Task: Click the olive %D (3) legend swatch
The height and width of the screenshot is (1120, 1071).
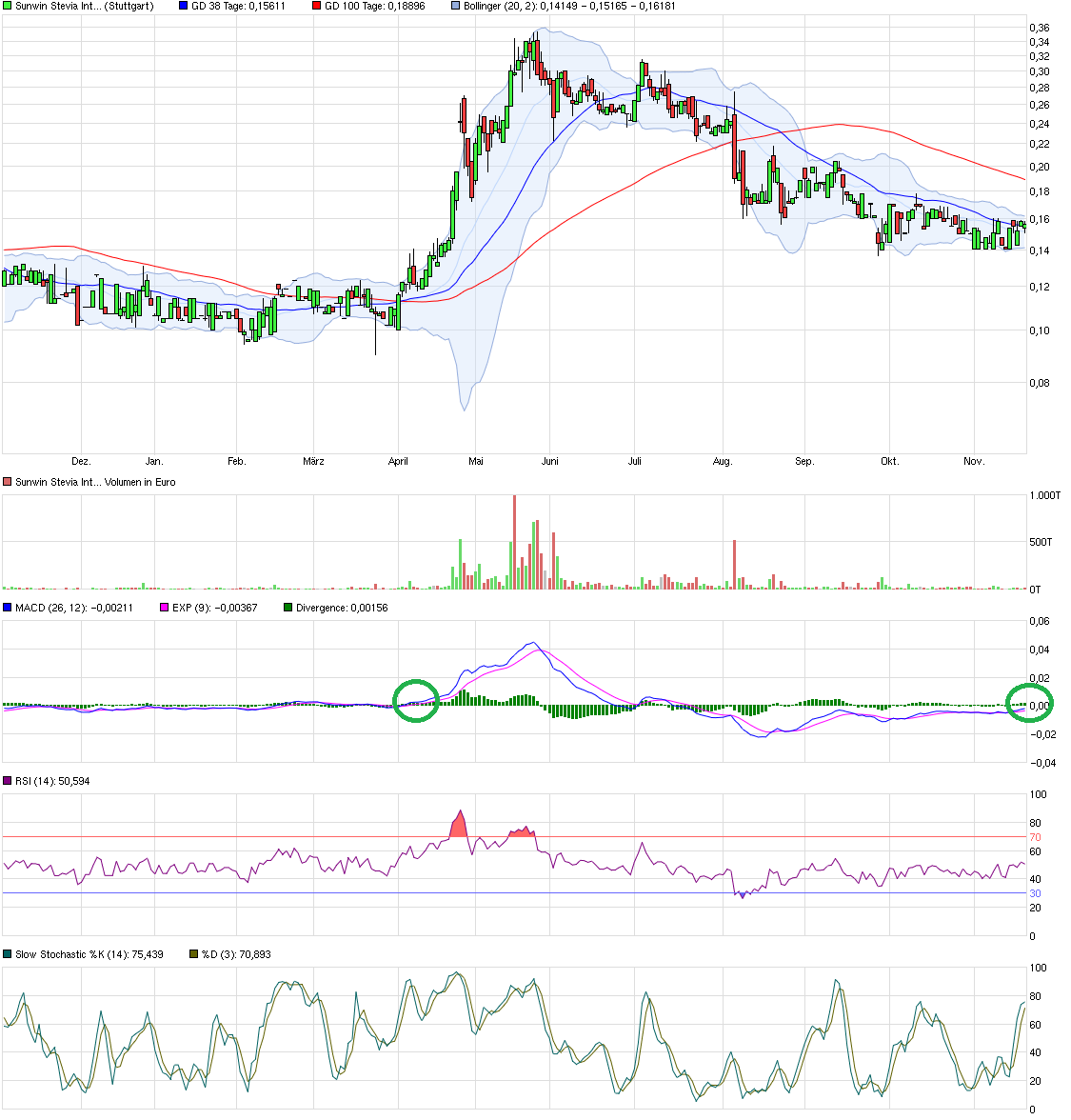Action: [193, 955]
